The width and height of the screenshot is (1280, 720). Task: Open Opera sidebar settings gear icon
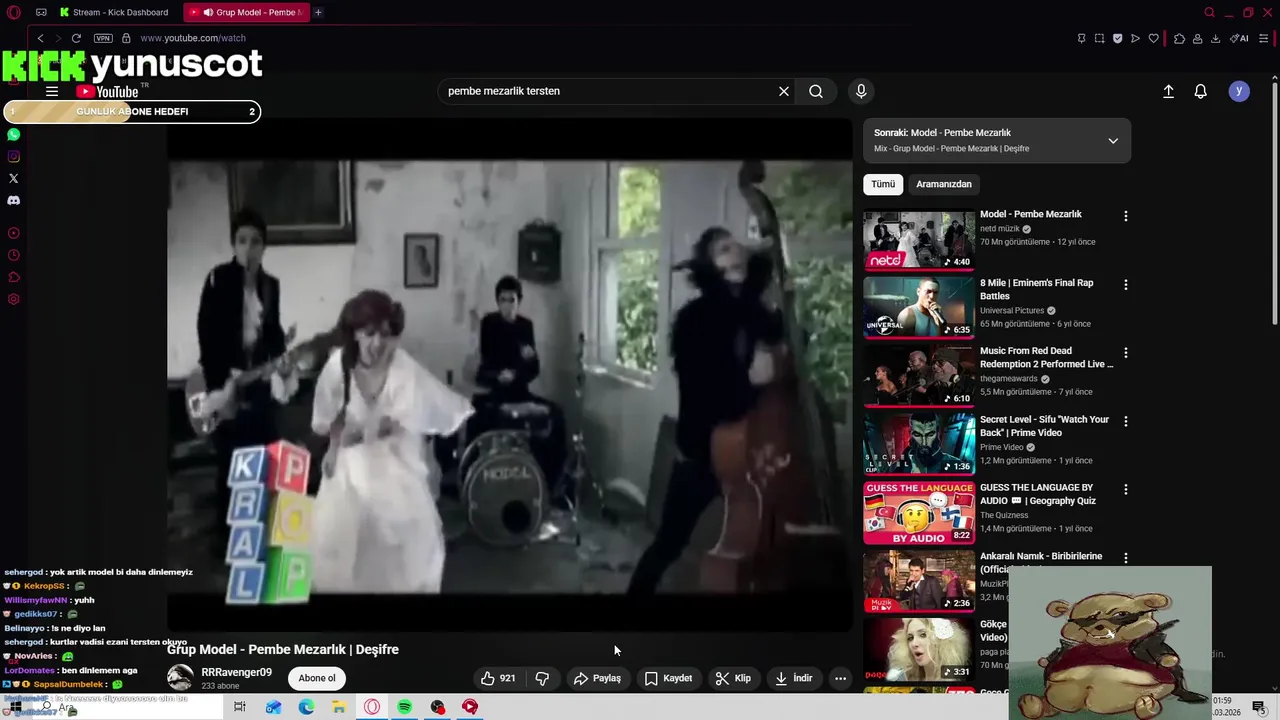click(x=13, y=299)
